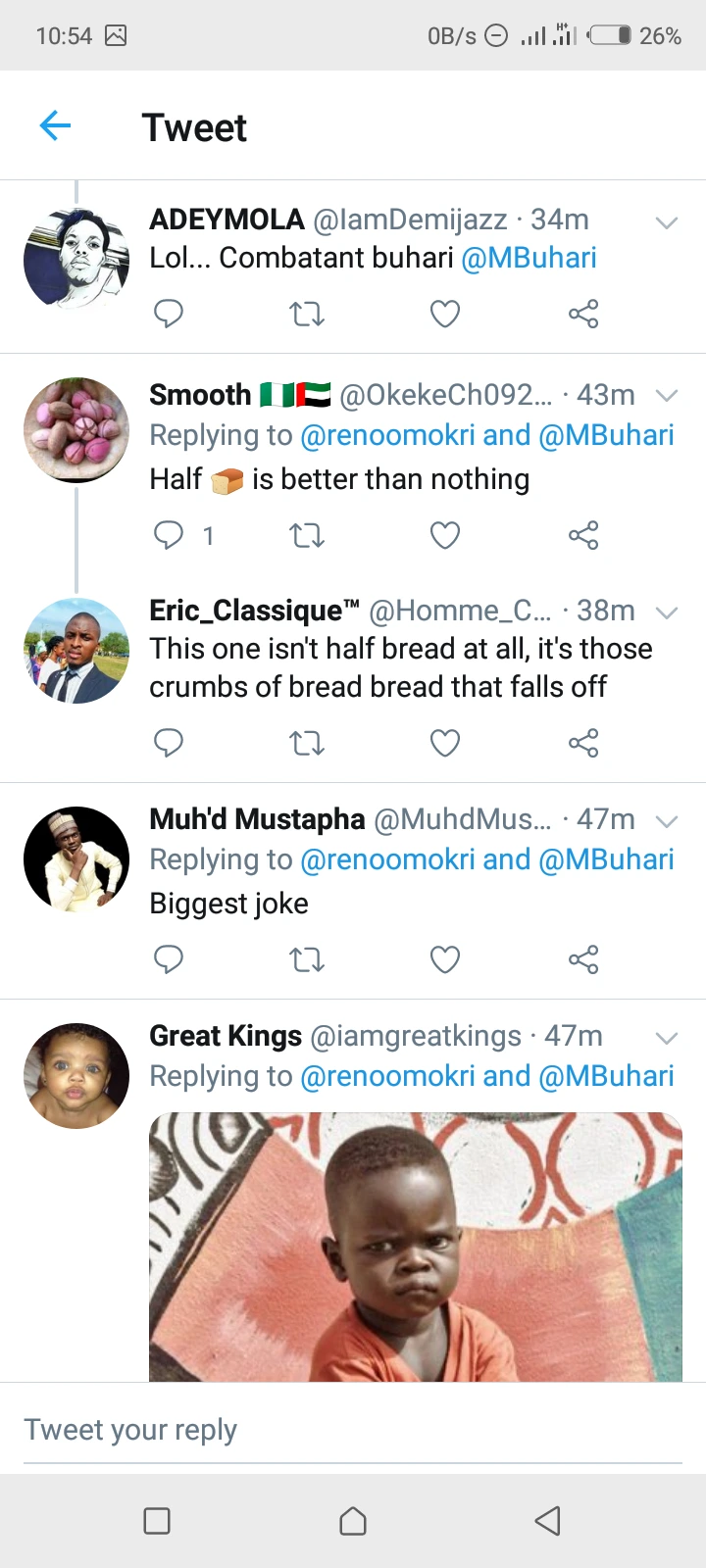
Task: Retweet Eric_Classique's crumbs of bread tweet
Action: [307, 744]
